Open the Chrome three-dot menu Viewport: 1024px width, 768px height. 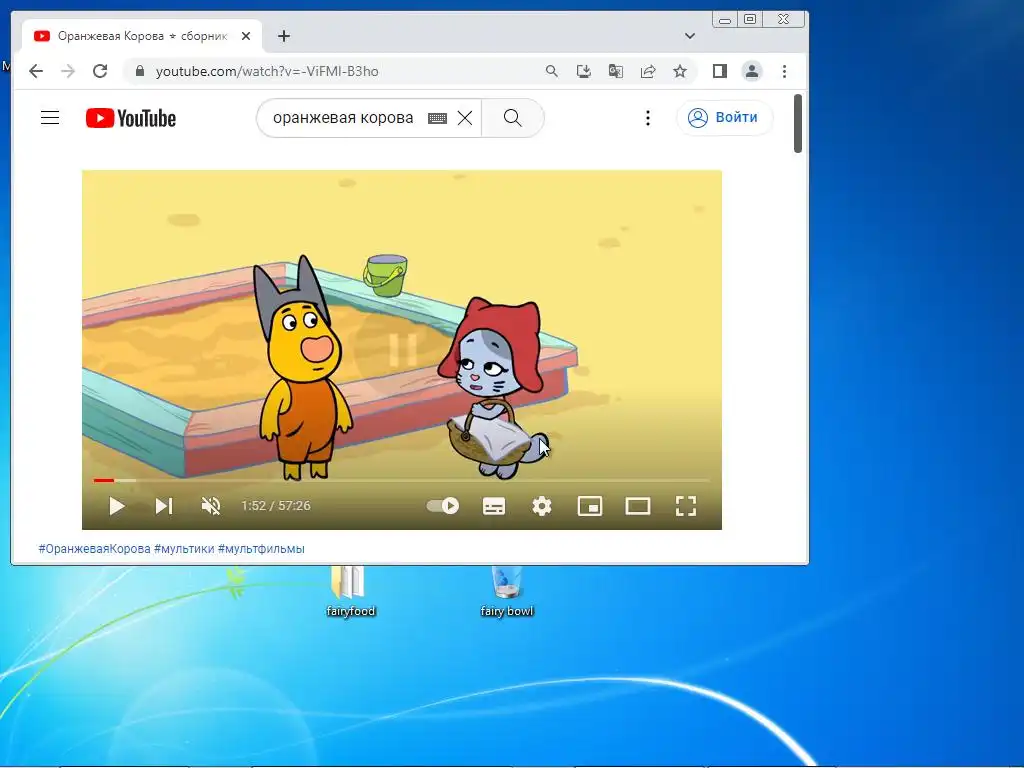point(784,71)
